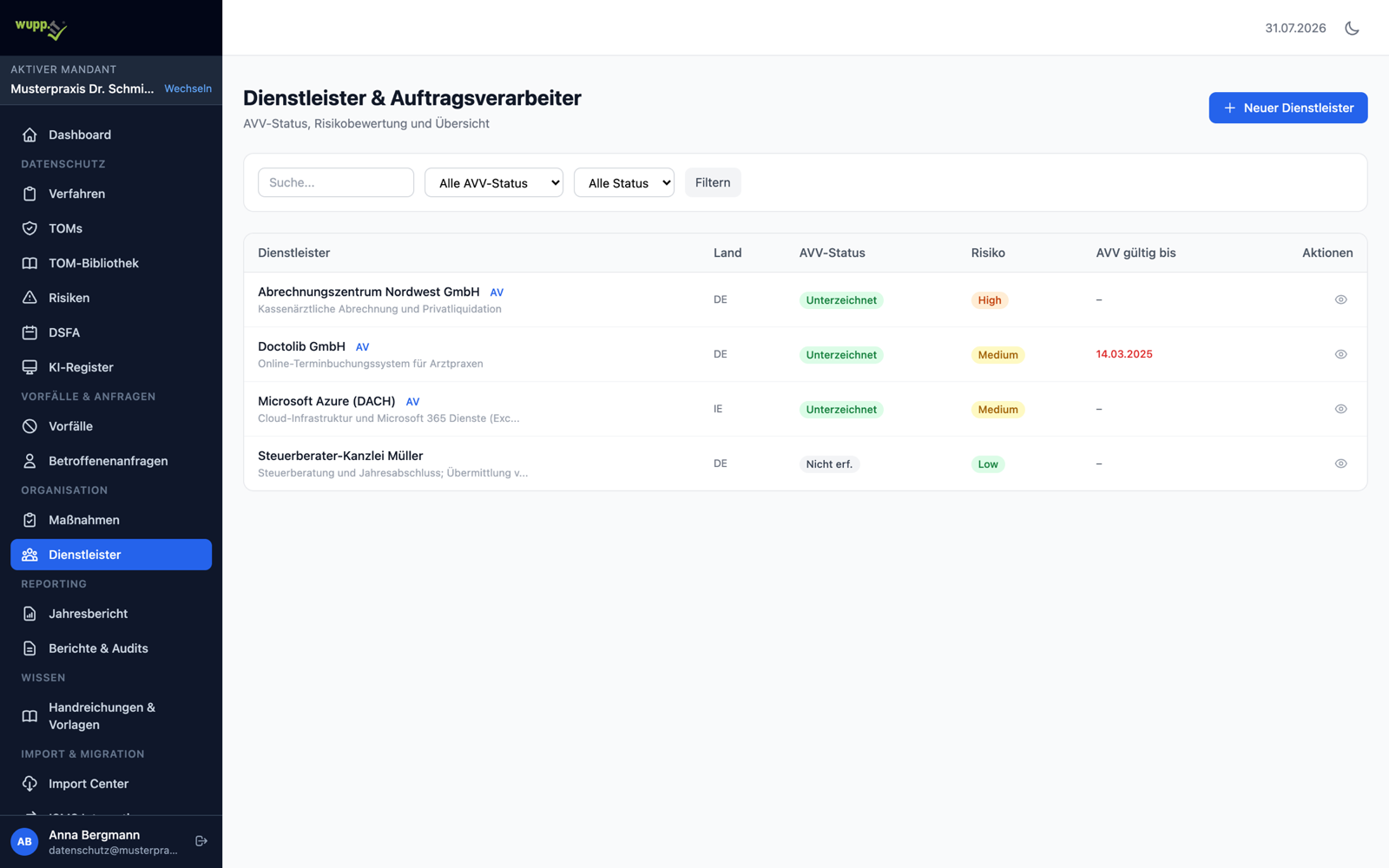Open the TOMs section

point(111,228)
